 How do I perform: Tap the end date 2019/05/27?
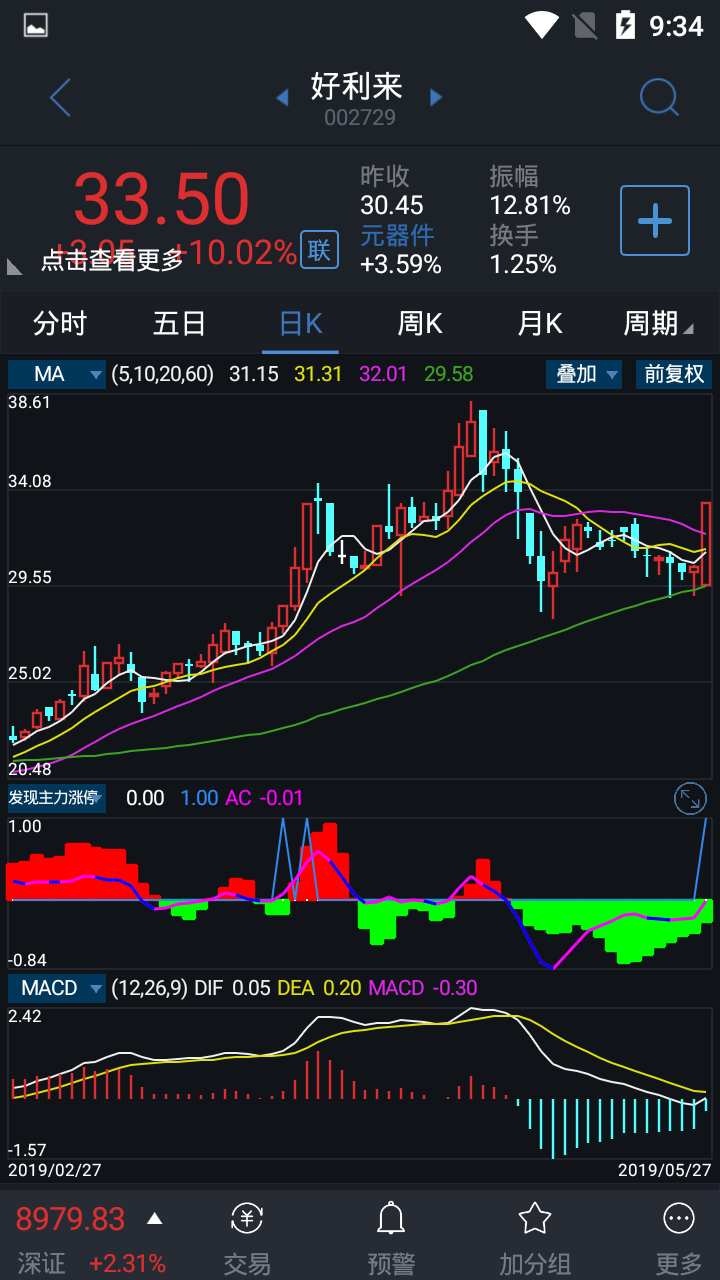coord(664,1169)
